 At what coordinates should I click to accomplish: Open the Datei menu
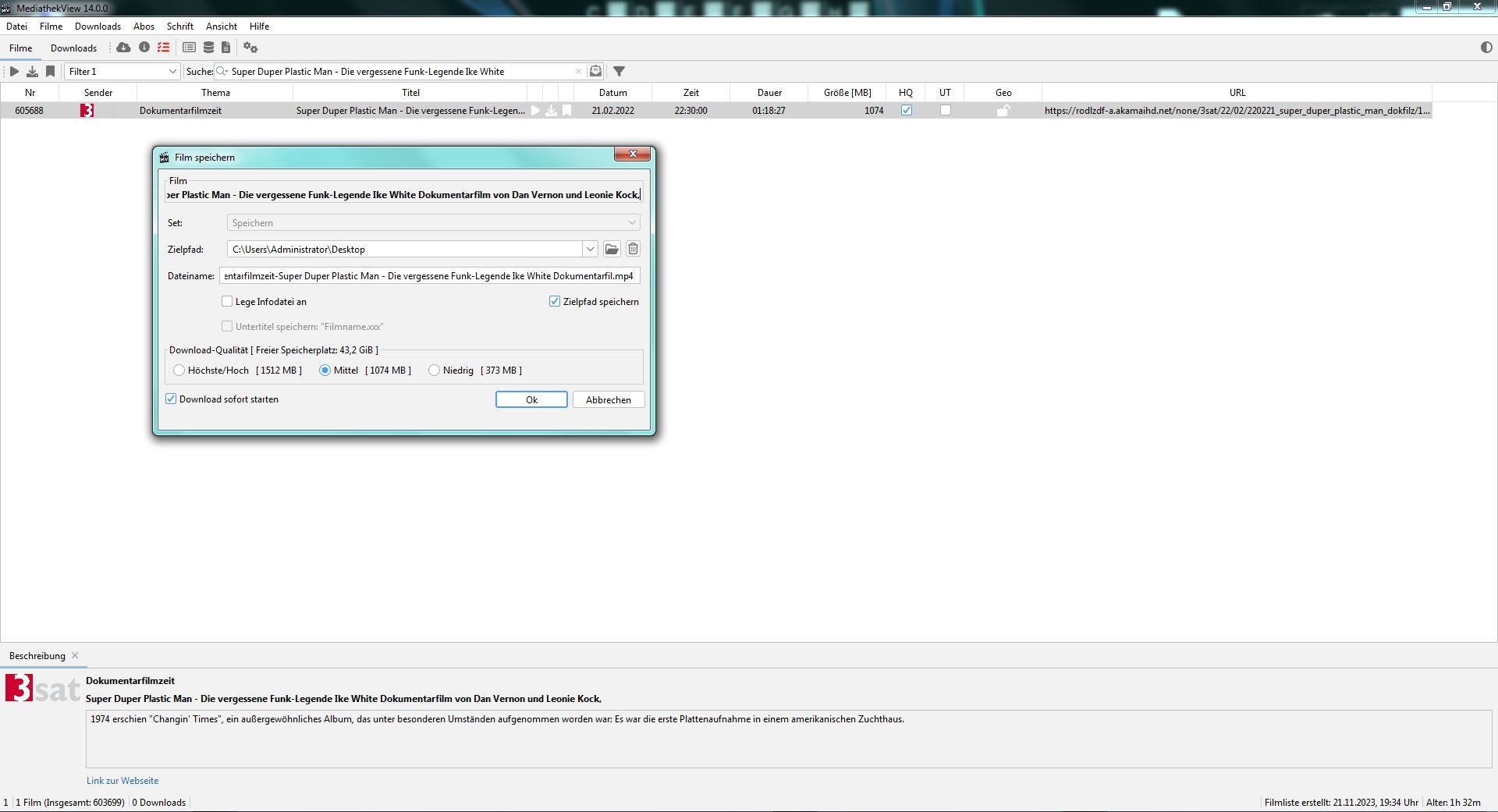tap(16, 26)
